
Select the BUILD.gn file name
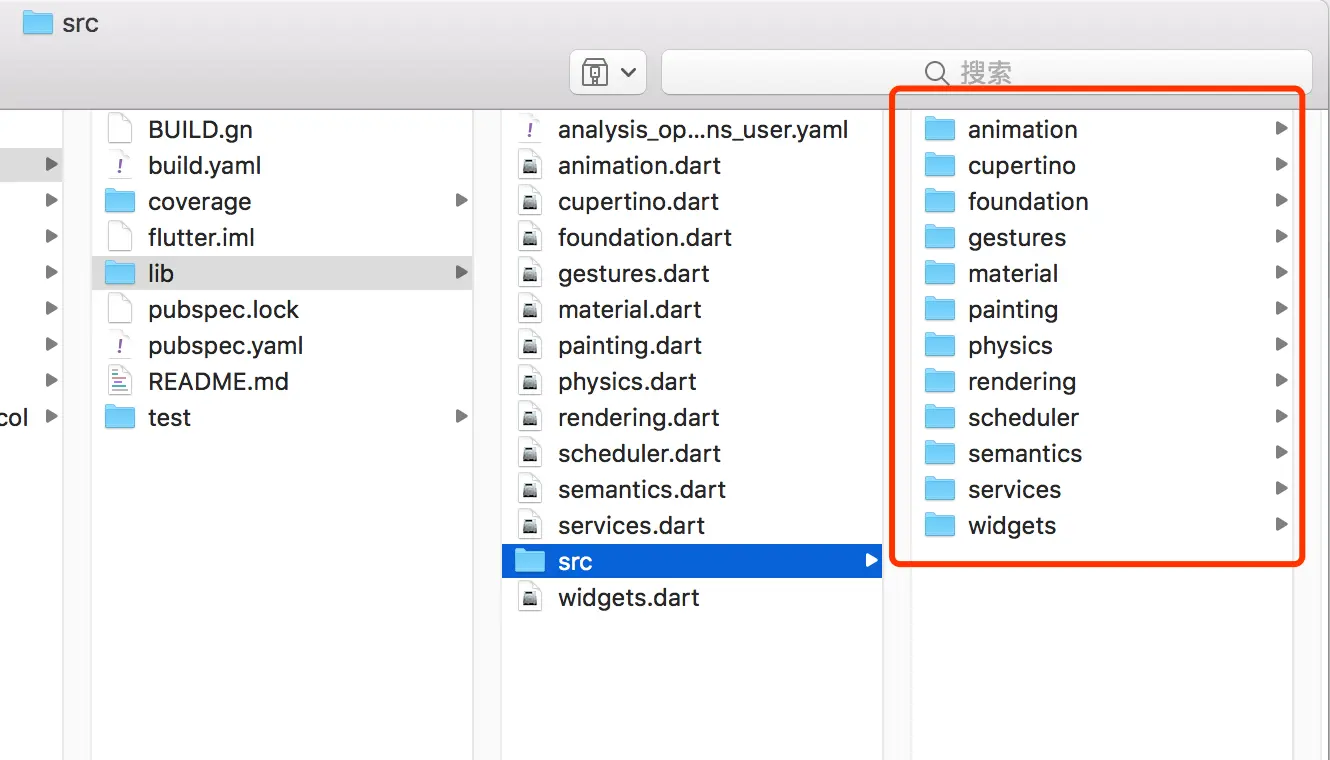pyautogui.click(x=200, y=129)
